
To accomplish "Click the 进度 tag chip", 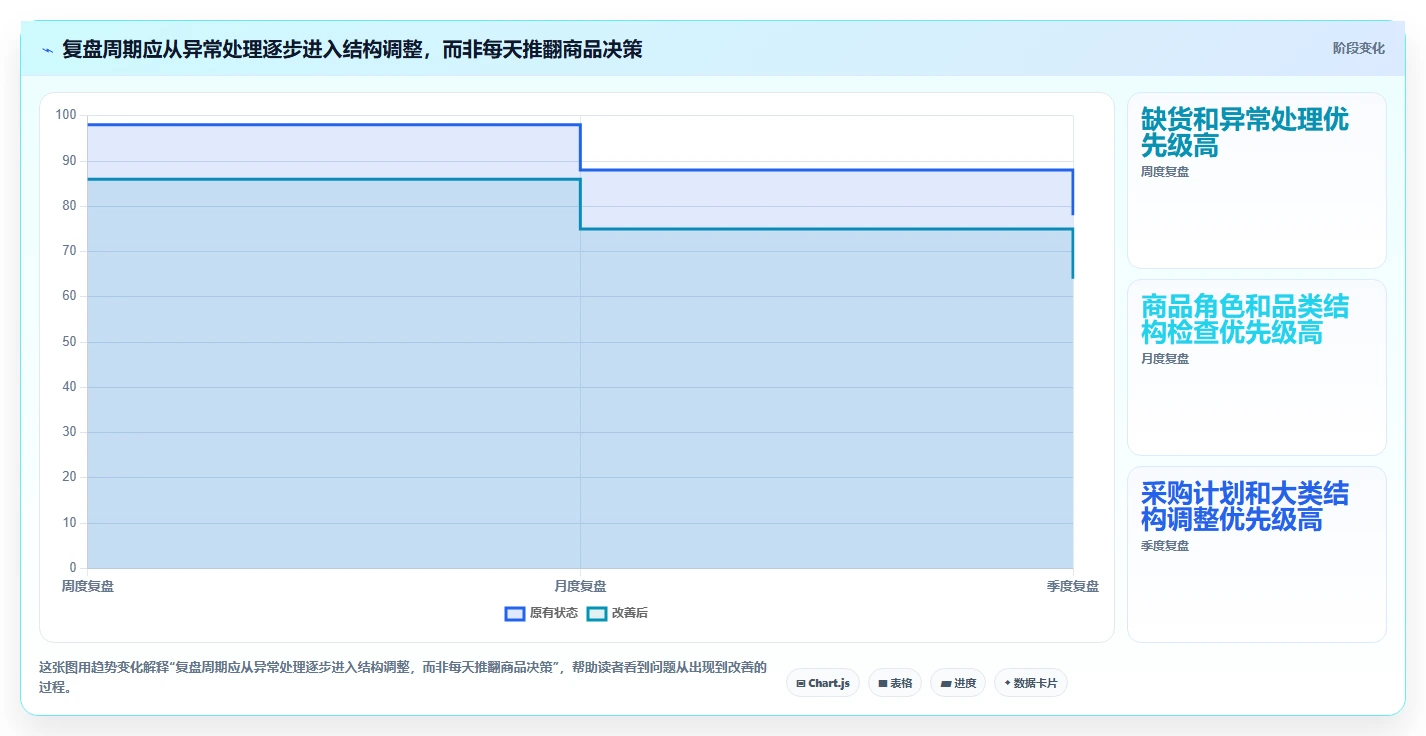I will 958,683.
